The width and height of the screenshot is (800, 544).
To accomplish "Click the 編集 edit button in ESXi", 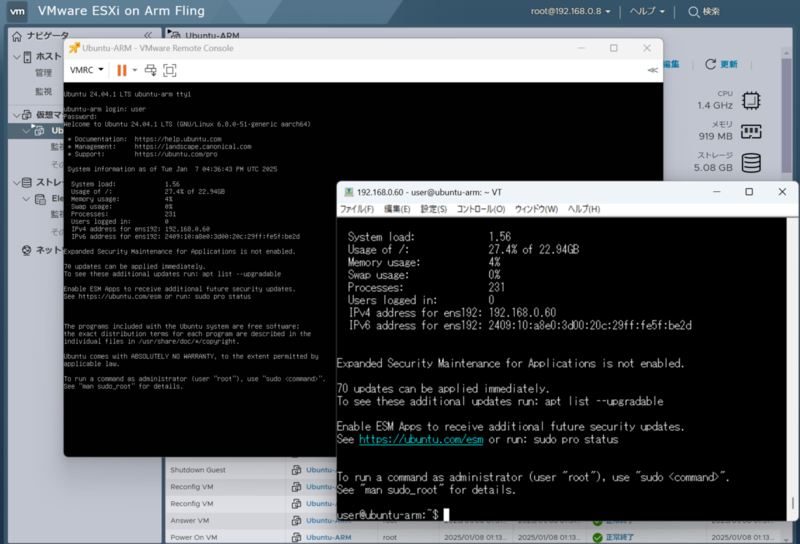I will click(x=671, y=64).
